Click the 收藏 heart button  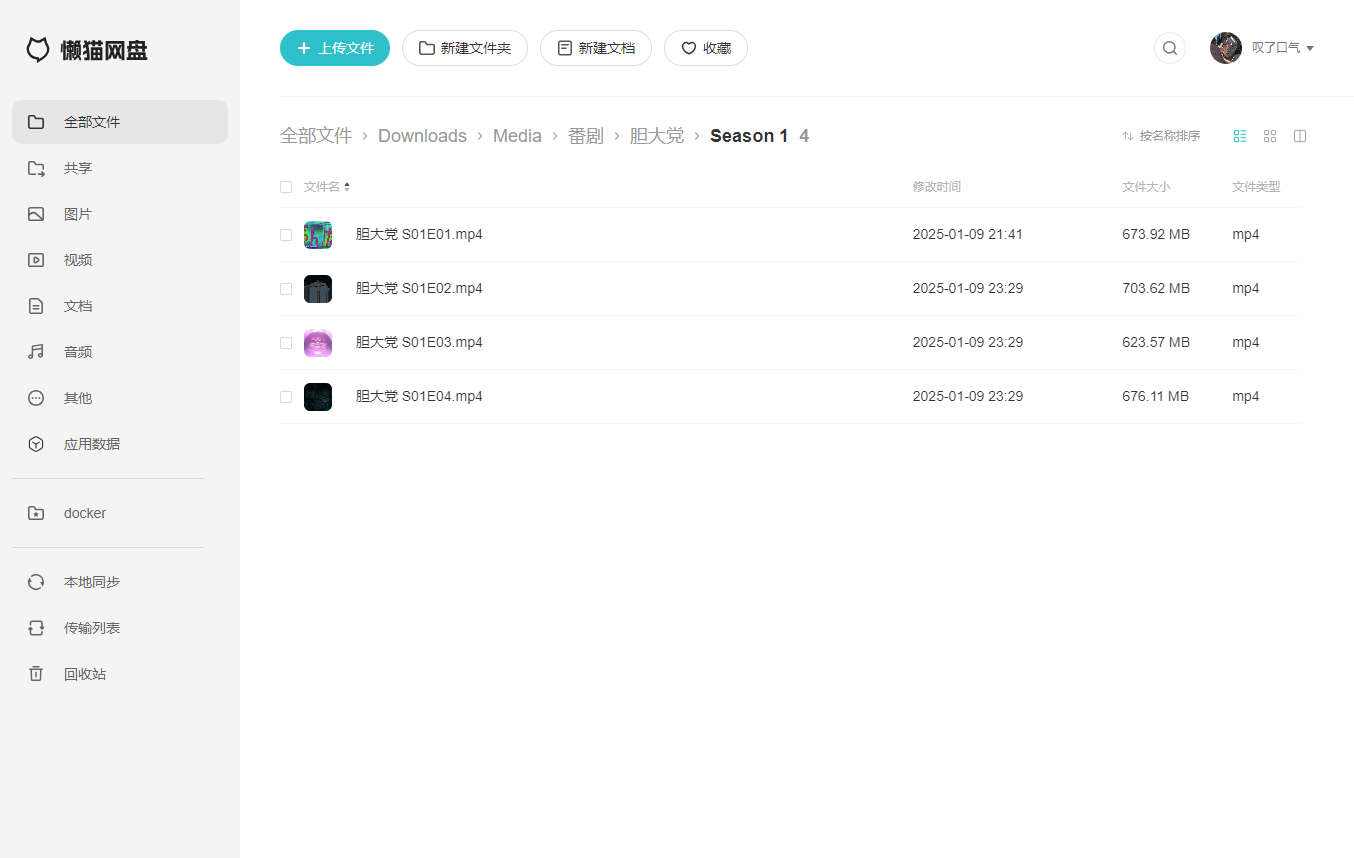pos(706,48)
